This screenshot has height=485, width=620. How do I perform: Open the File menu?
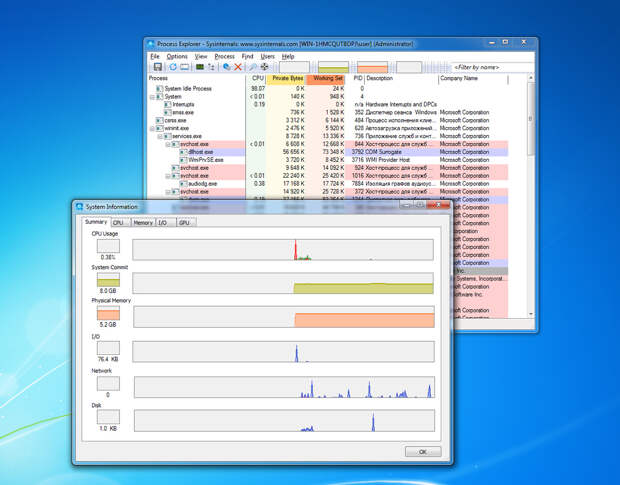[155, 57]
